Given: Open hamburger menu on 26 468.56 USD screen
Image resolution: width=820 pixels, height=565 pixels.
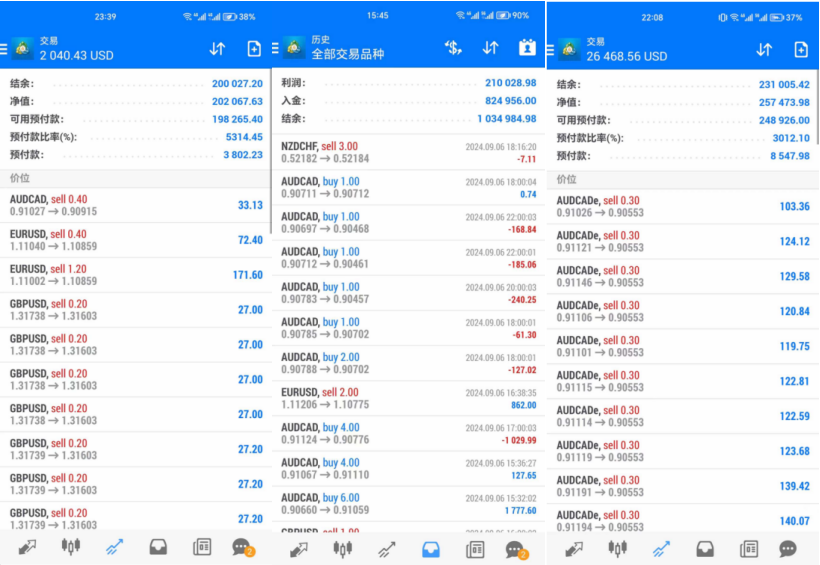Looking at the screenshot, I should 550,50.
